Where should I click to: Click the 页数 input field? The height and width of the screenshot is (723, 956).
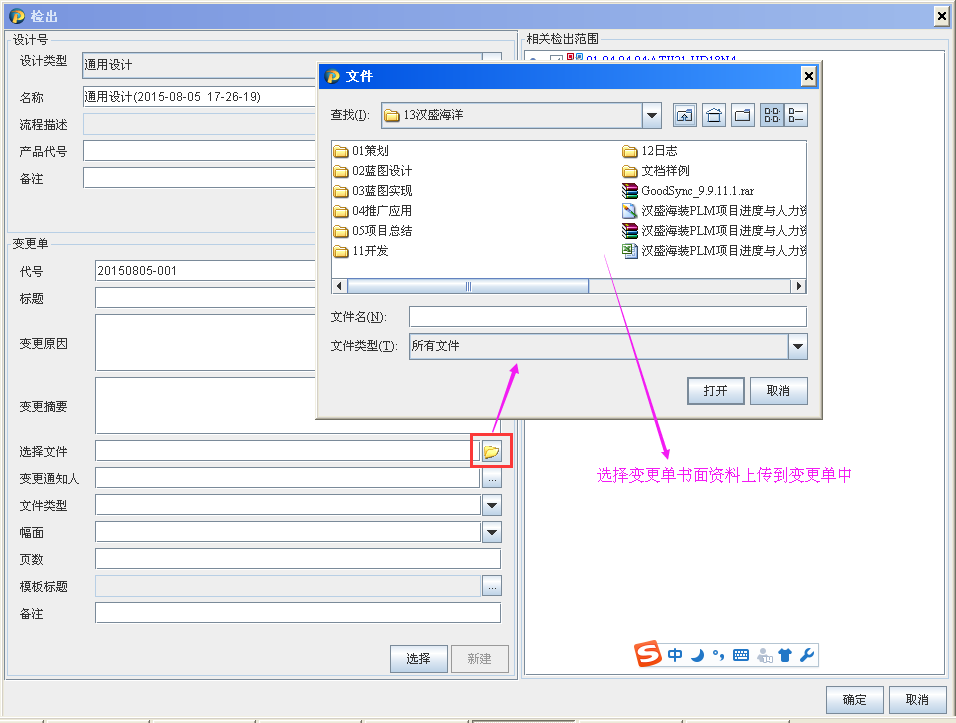pyautogui.click(x=298, y=559)
